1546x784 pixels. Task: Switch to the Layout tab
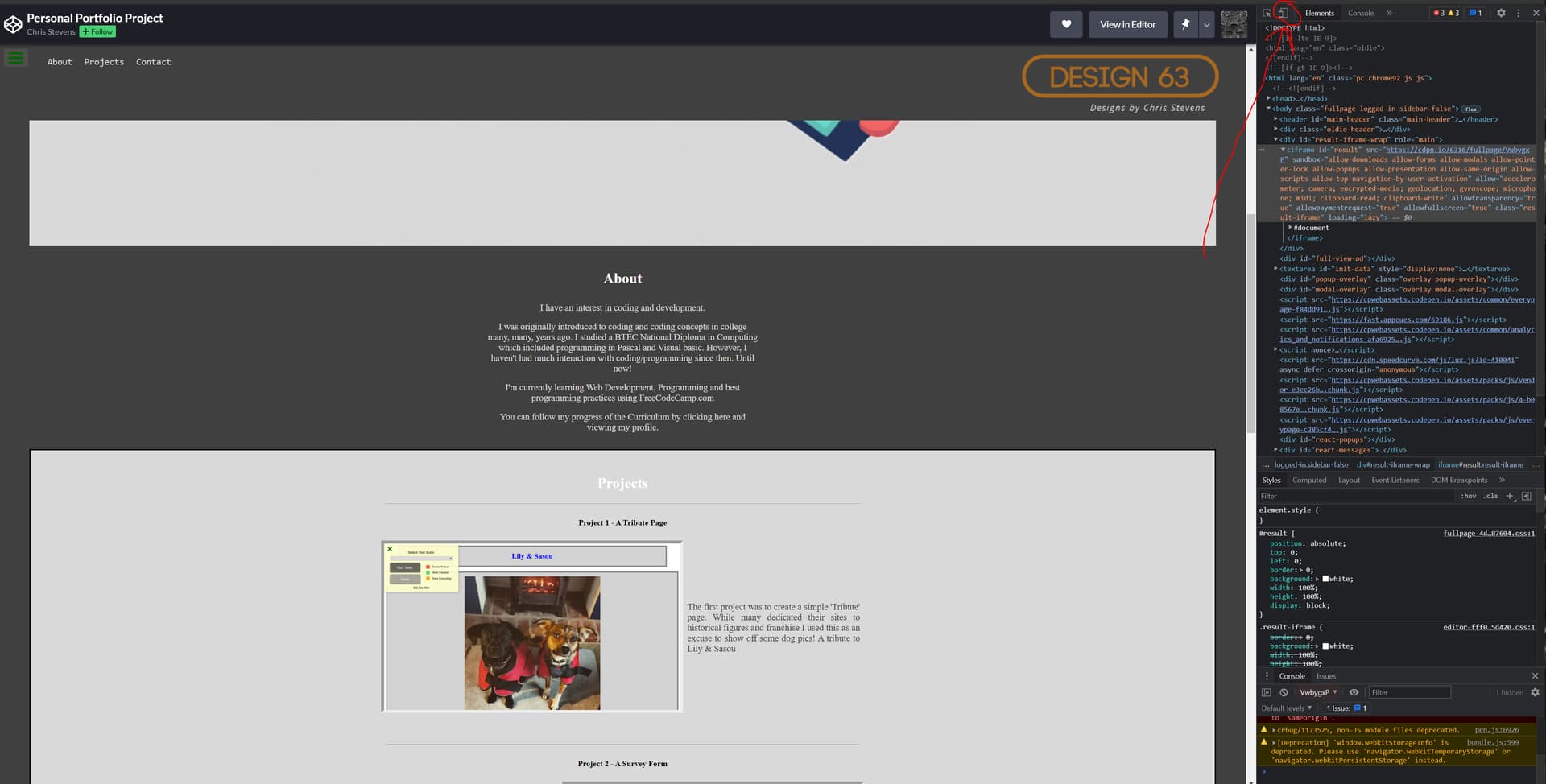point(1349,480)
